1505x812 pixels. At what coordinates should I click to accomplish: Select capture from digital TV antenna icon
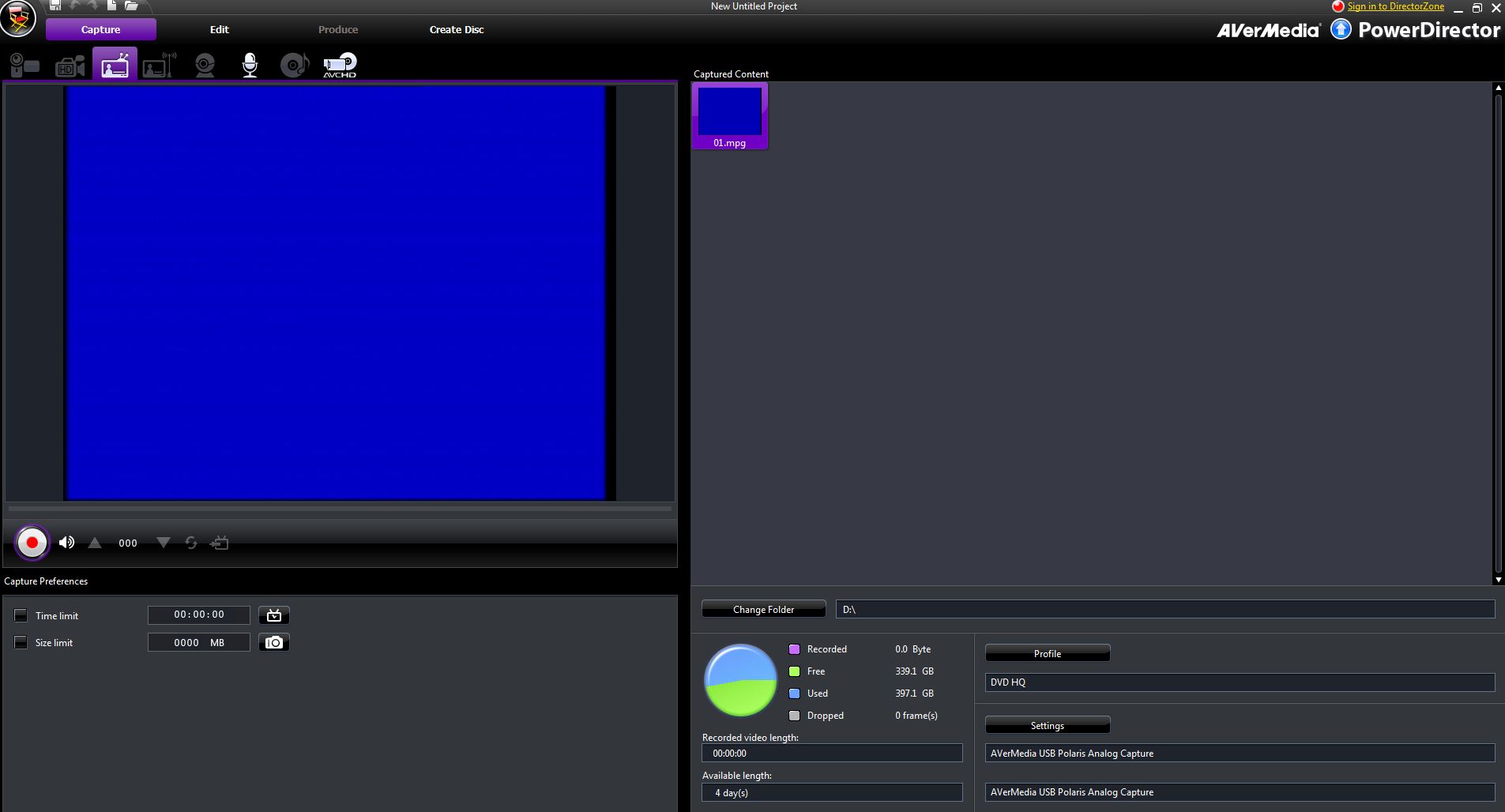pos(159,65)
